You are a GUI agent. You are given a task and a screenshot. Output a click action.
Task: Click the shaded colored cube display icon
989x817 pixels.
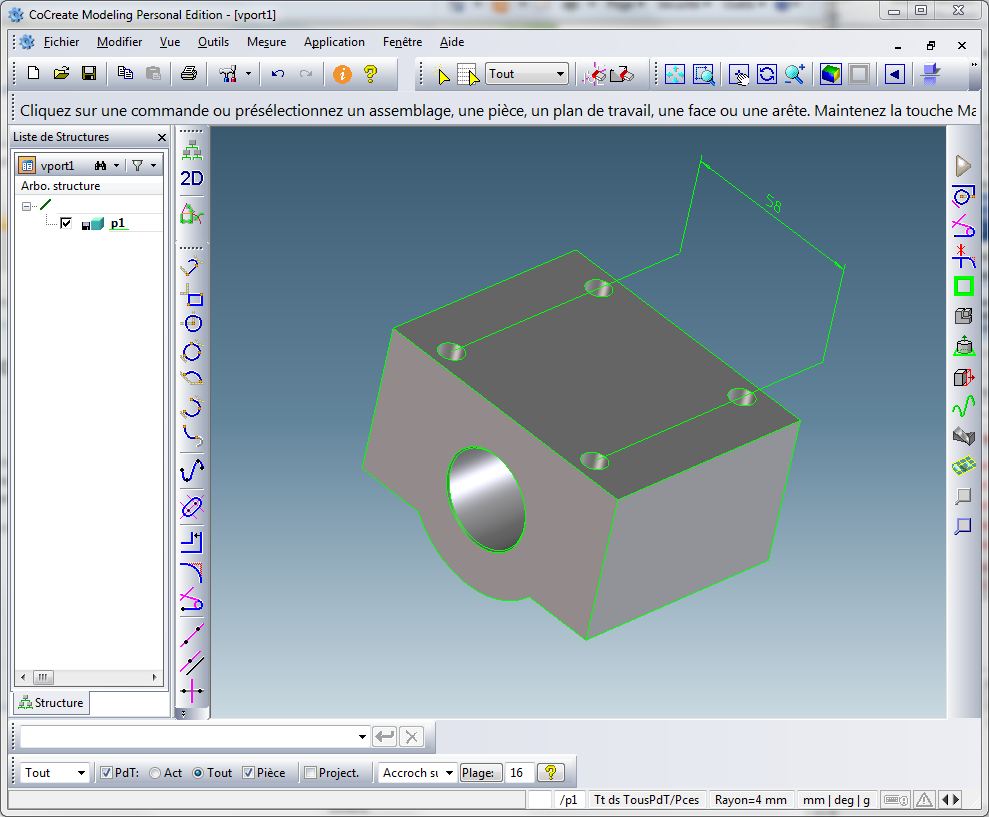point(831,74)
